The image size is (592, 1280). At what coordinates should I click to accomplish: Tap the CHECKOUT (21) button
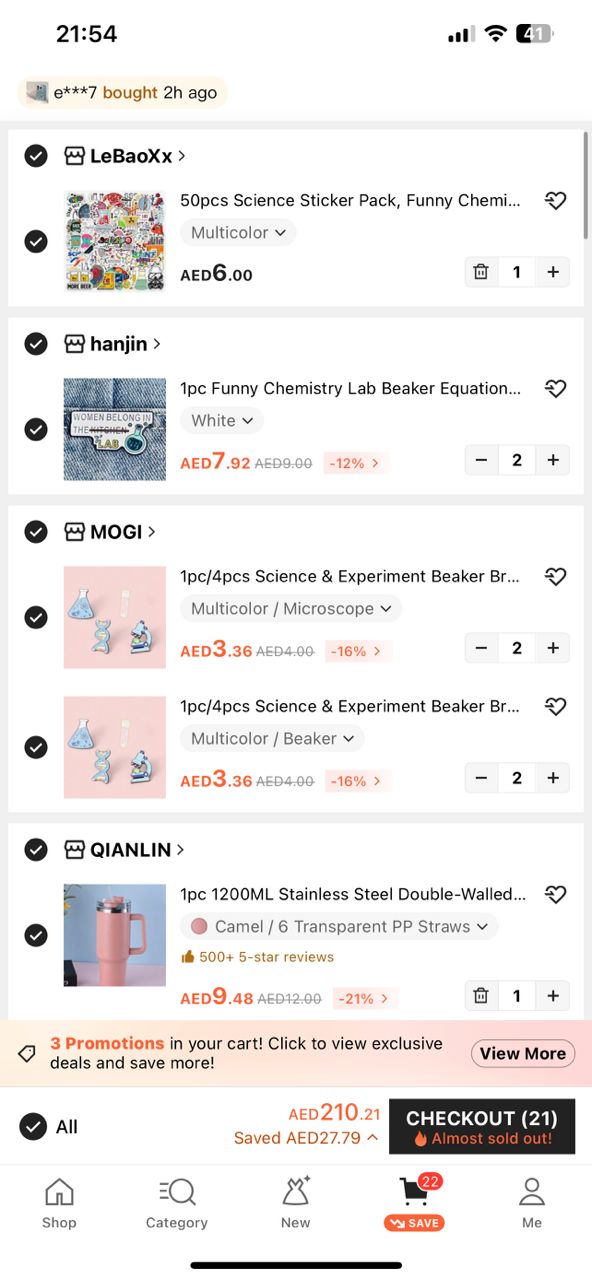pyautogui.click(x=482, y=1127)
